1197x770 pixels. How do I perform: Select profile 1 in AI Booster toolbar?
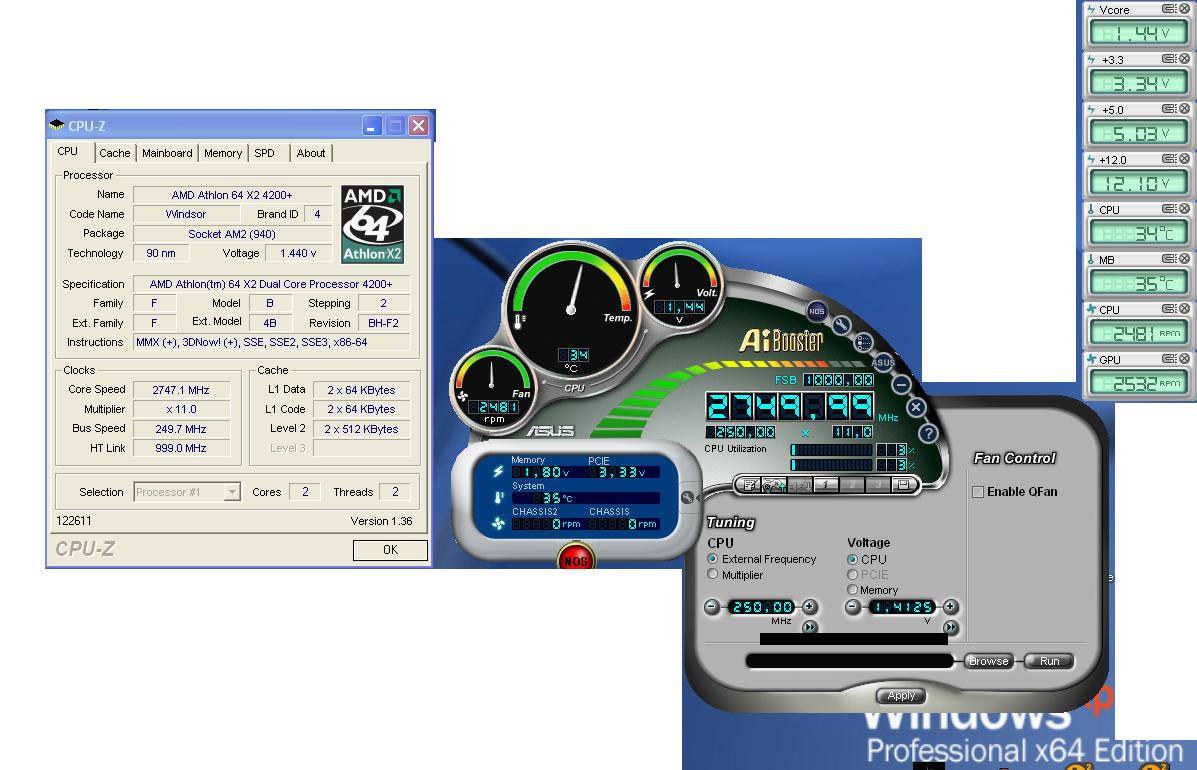pyautogui.click(x=825, y=485)
